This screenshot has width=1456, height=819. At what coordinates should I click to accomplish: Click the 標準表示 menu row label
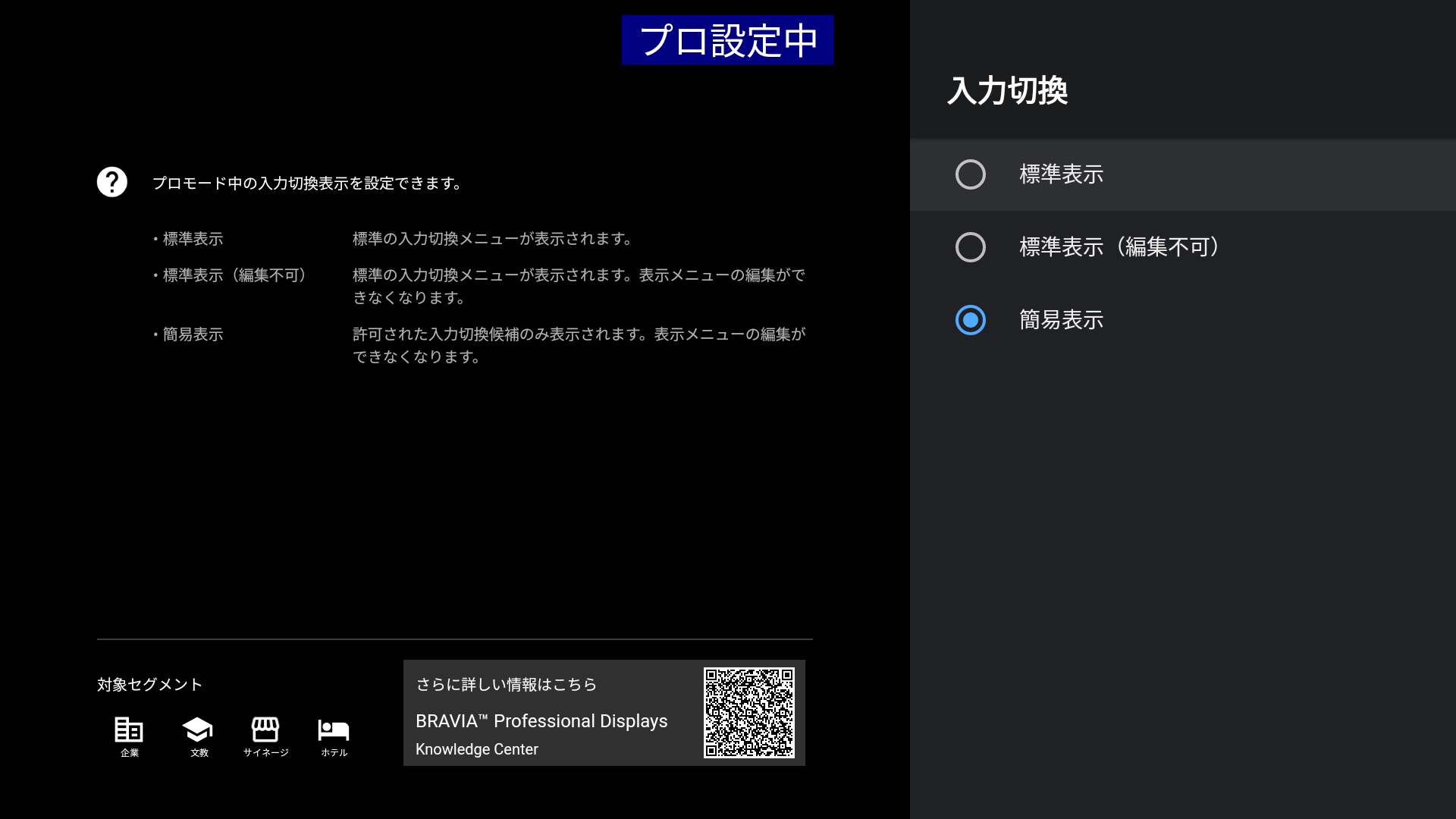pyautogui.click(x=1061, y=174)
